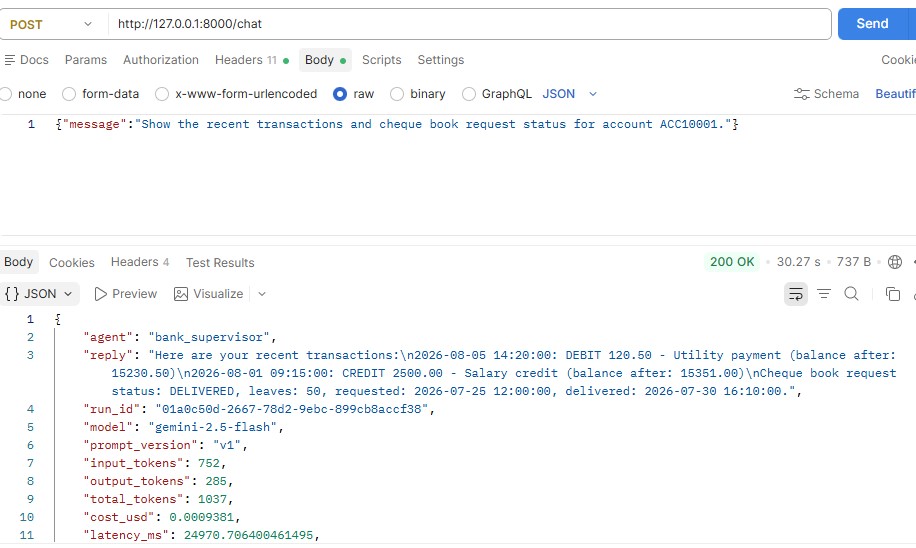Open the POST method dropdown
This screenshot has height=548, width=916.
[x=52, y=24]
